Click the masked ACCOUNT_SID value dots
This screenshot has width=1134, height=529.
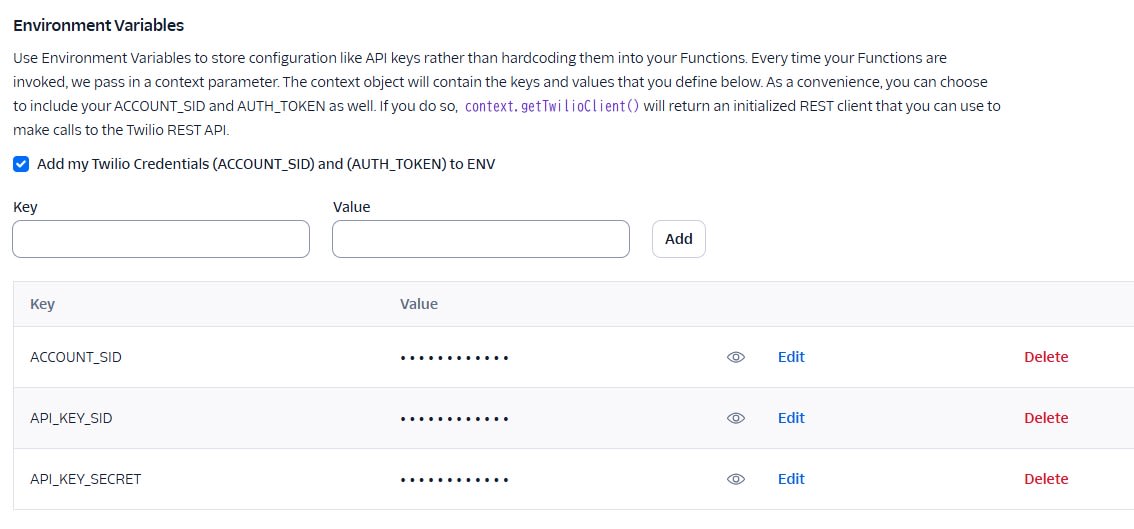(455, 357)
